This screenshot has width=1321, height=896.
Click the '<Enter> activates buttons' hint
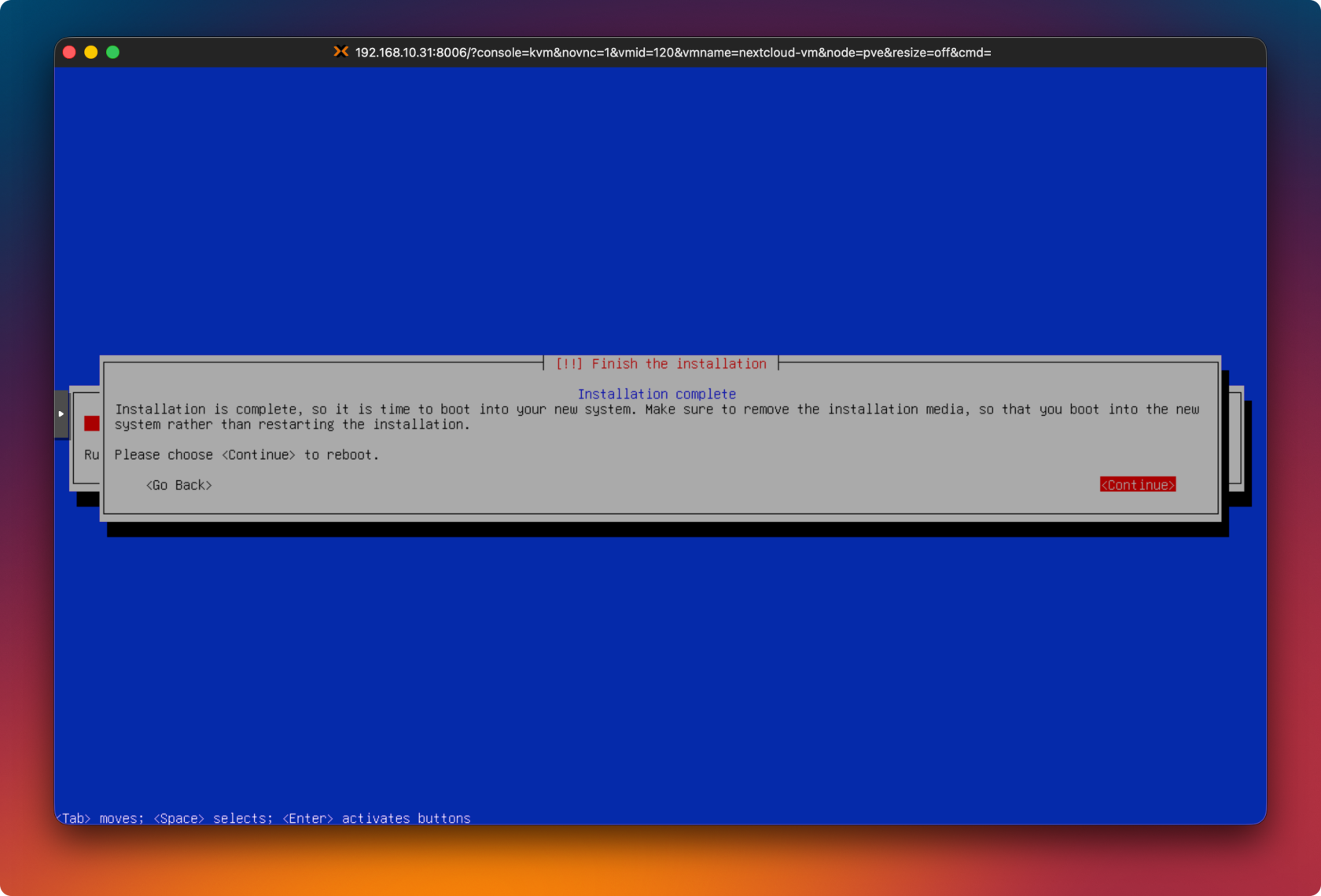[x=376, y=818]
